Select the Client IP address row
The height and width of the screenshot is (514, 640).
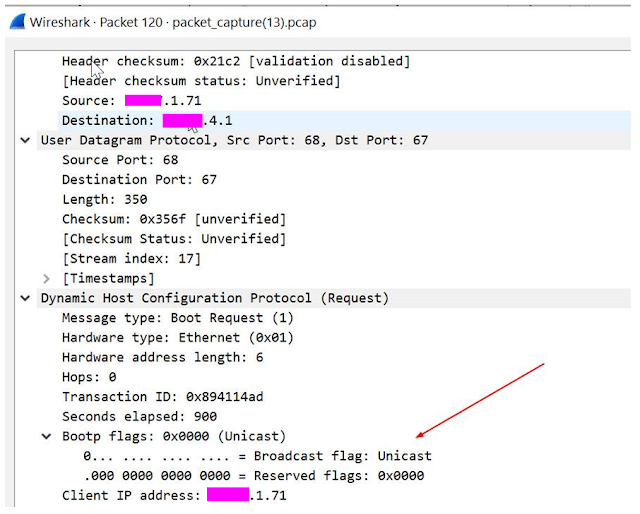[x=174, y=496]
